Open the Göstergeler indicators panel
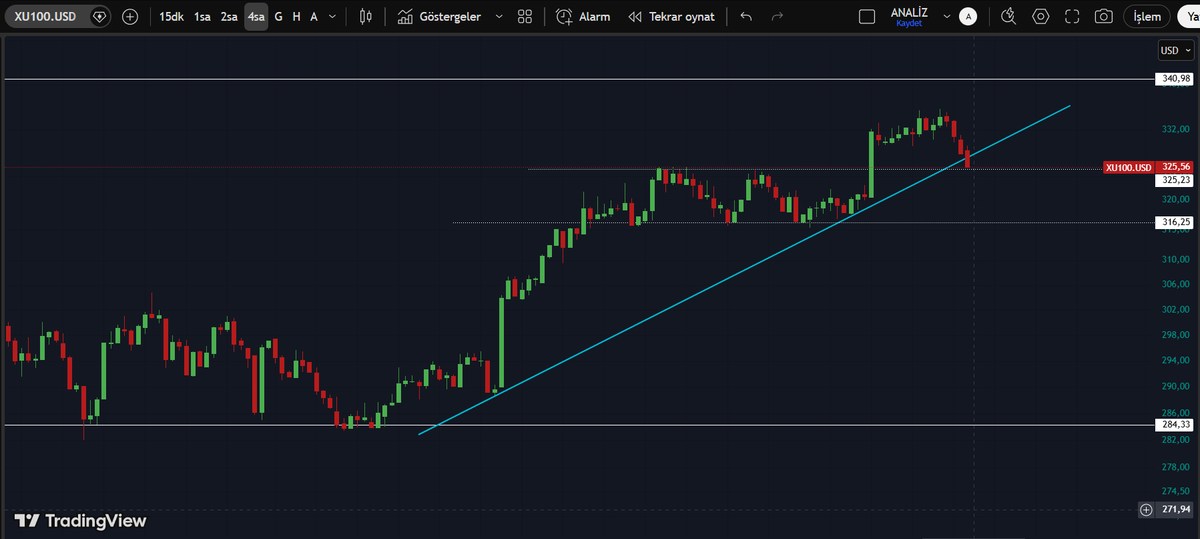Image resolution: width=1200 pixels, height=539 pixels. pos(439,17)
